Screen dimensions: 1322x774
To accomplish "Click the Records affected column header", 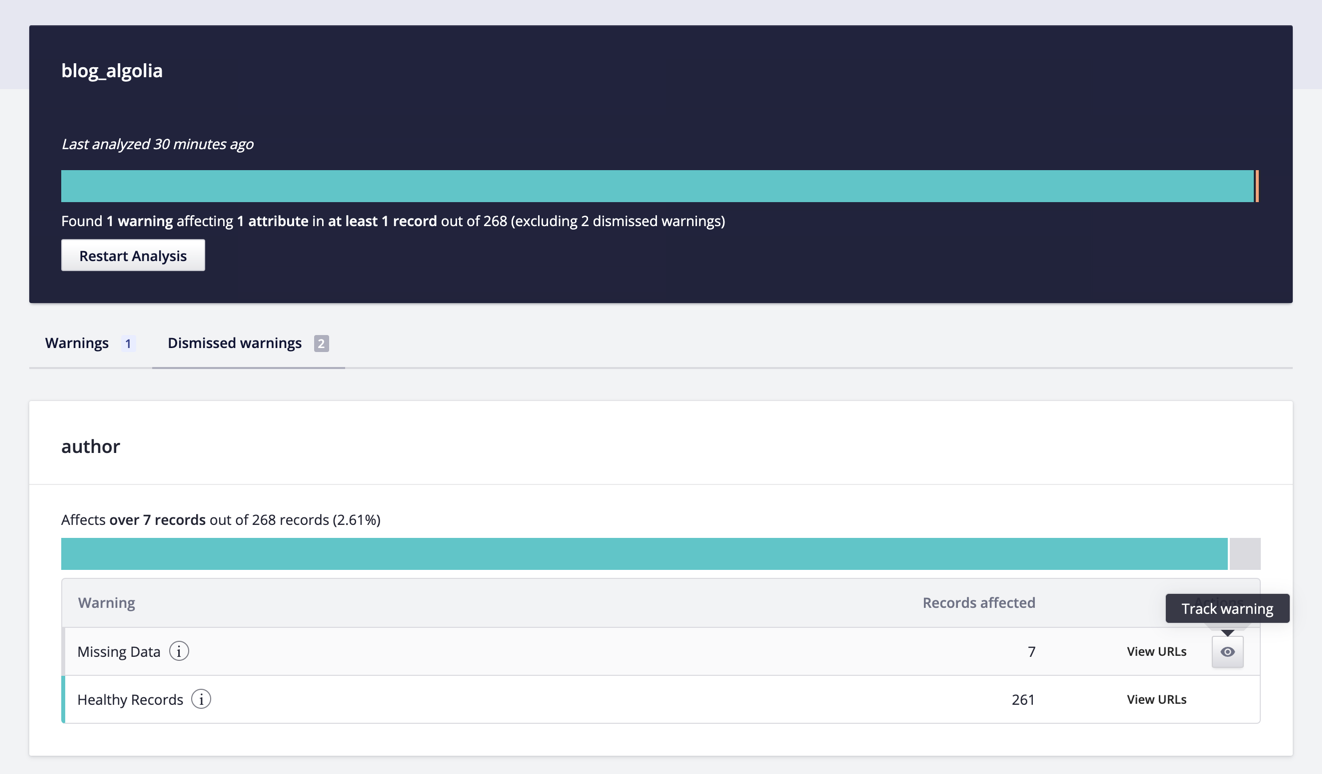I will click(x=979, y=602).
